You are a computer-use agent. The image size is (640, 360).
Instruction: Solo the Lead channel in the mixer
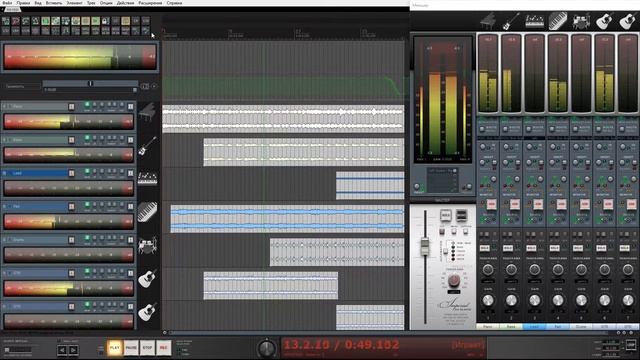pos(531,248)
